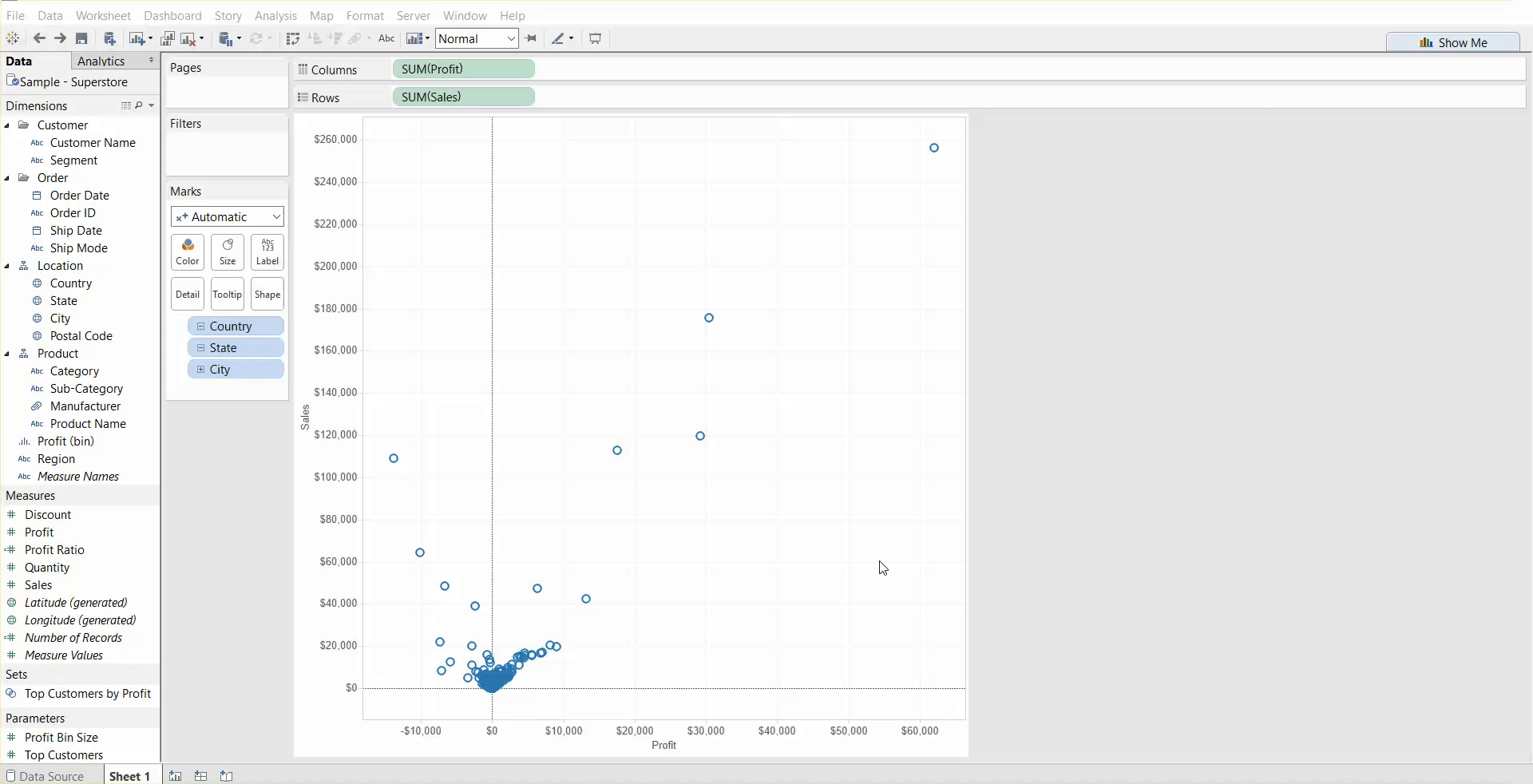Select the Sheet 1 tab
Image resolution: width=1533 pixels, height=784 pixels.
pyautogui.click(x=129, y=776)
